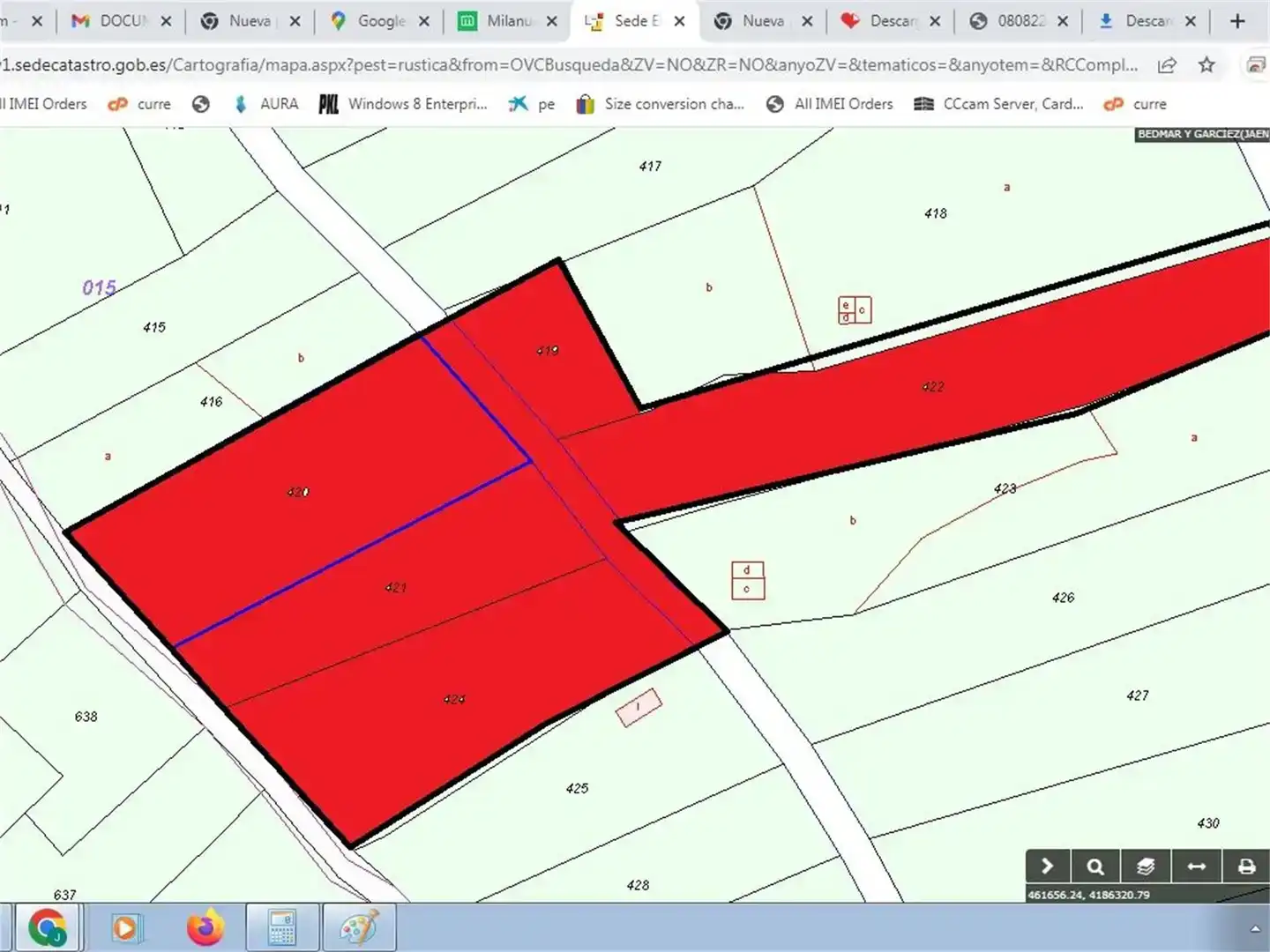The width and height of the screenshot is (1270, 952).
Task: Open the globe-icon bookmark beside AURA
Action: pos(201,104)
